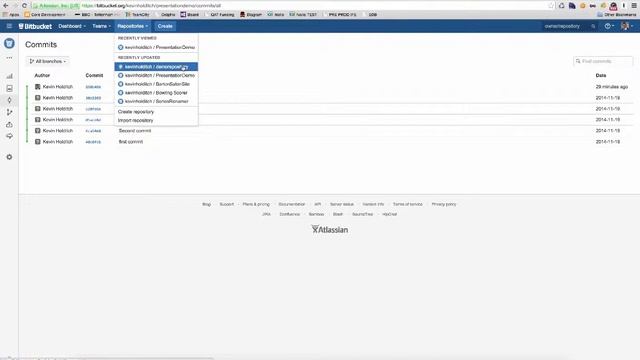Open commit hash in 29 minutes ago row
Screen dimensions: 640x360
coord(93,87)
